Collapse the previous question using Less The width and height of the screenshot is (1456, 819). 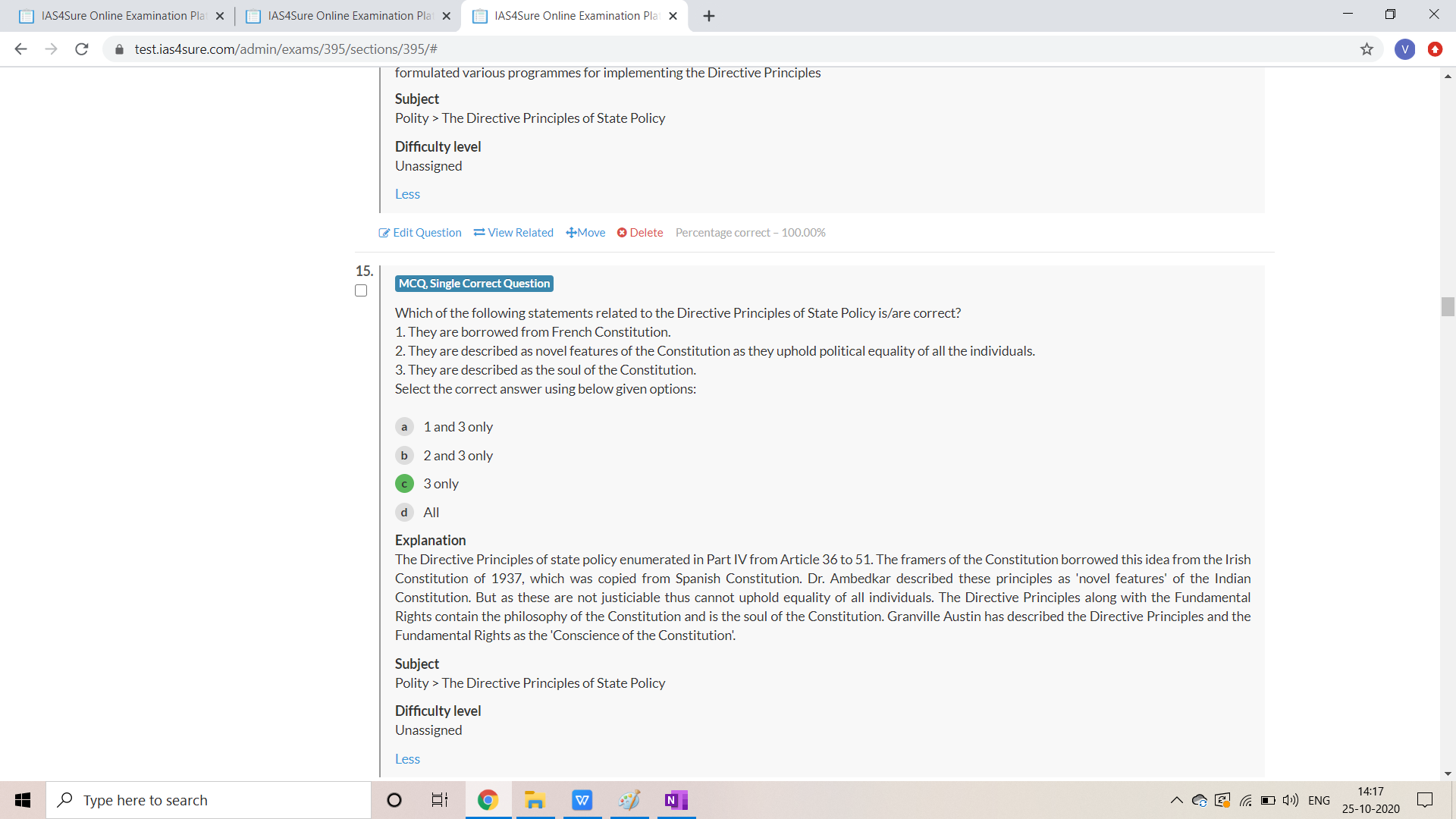(407, 194)
